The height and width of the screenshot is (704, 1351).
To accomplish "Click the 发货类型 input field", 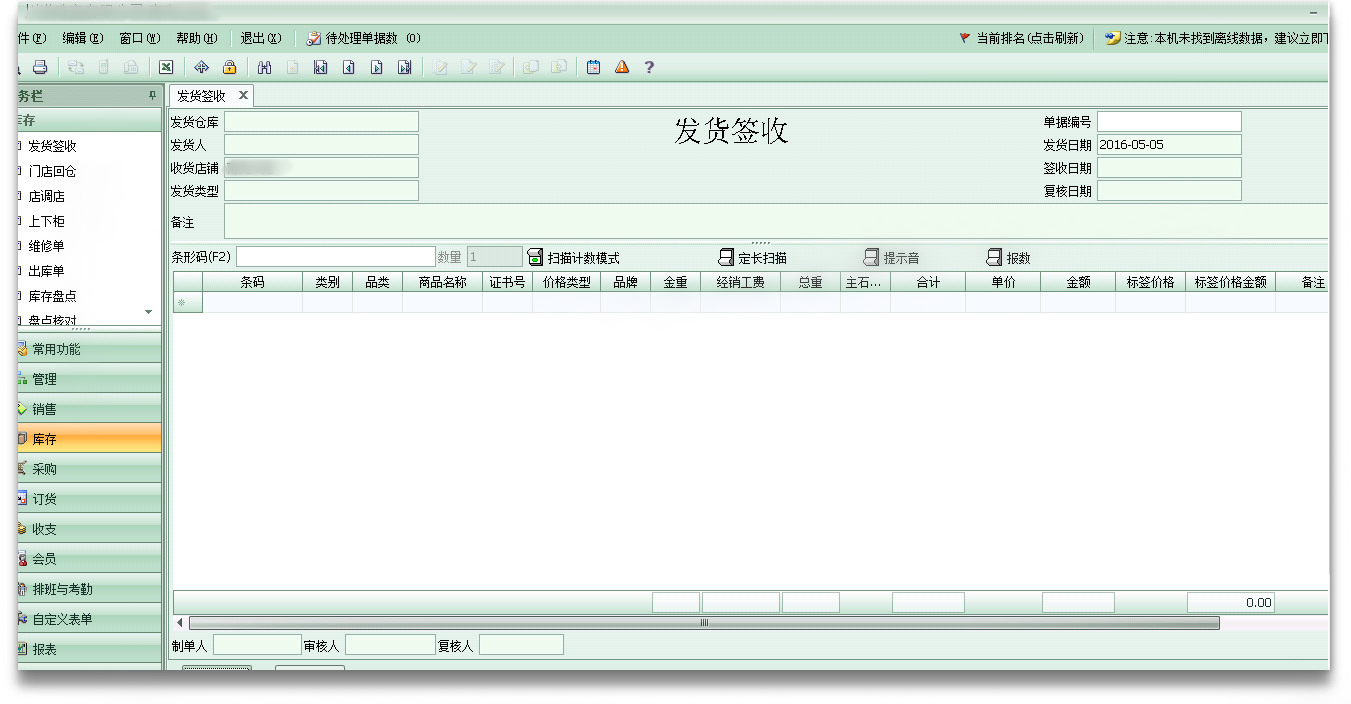I will coord(321,191).
